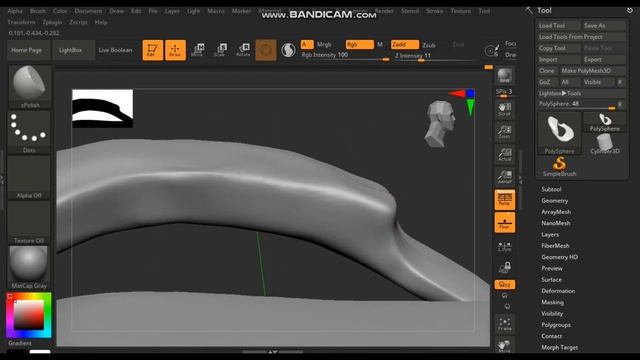This screenshot has width=640, height=360.
Task: Pick a color in the color picker square
Action: (29, 315)
